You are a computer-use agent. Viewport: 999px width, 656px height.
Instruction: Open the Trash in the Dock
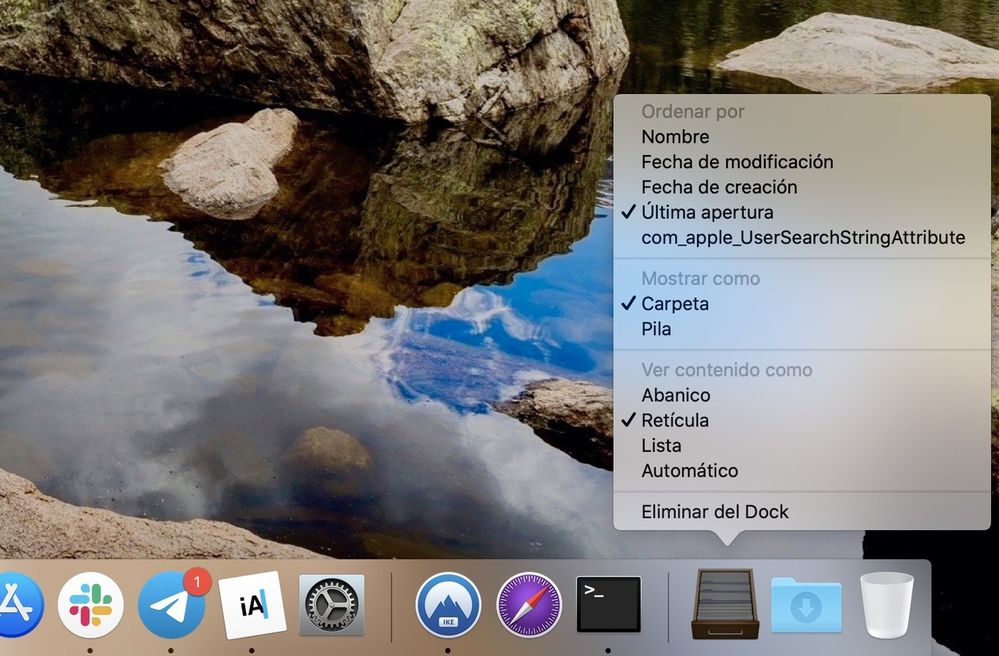[x=887, y=605]
